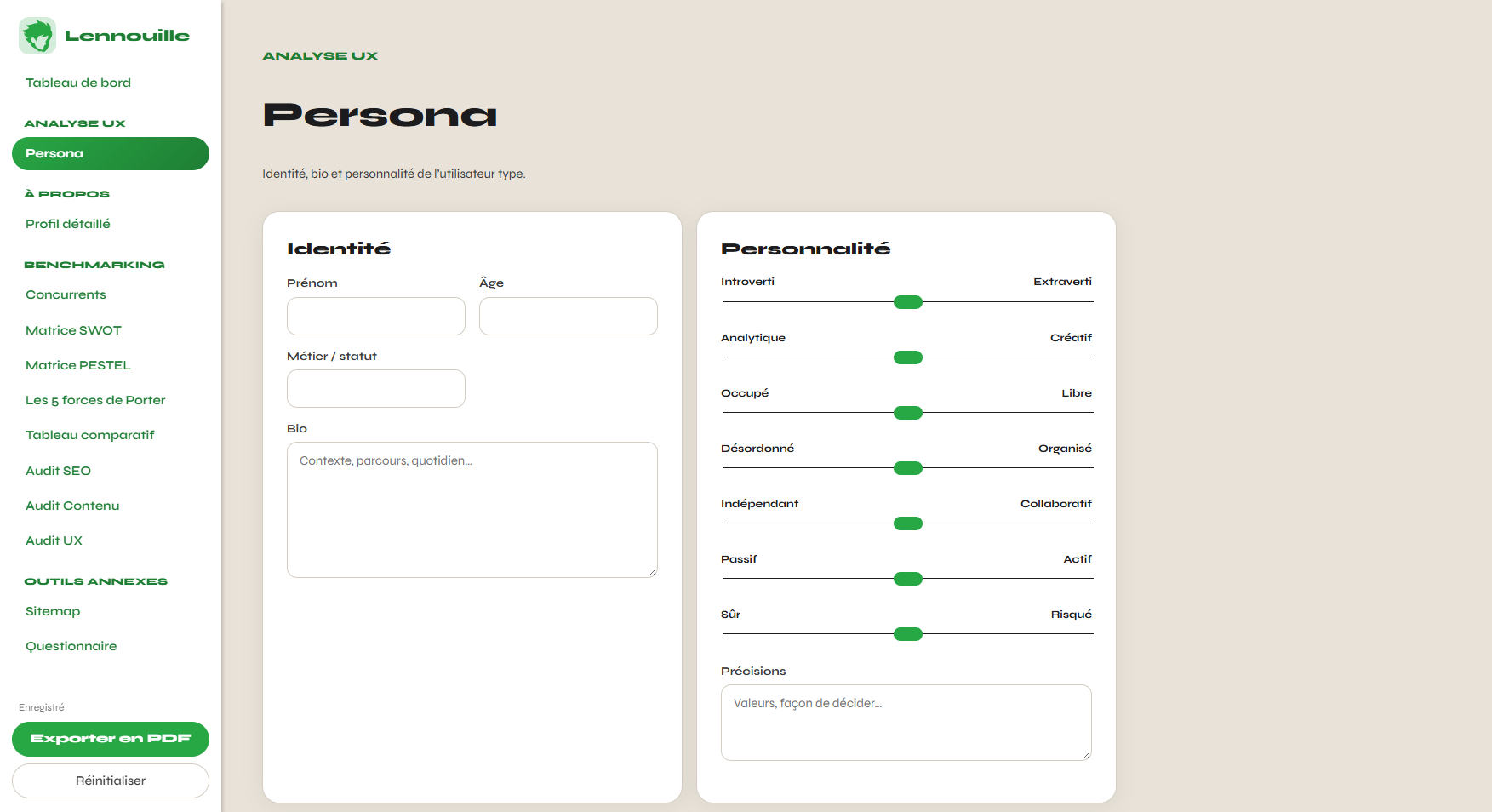Click the Introverti–Extraverti slider handle
1492x812 pixels.
908,302
